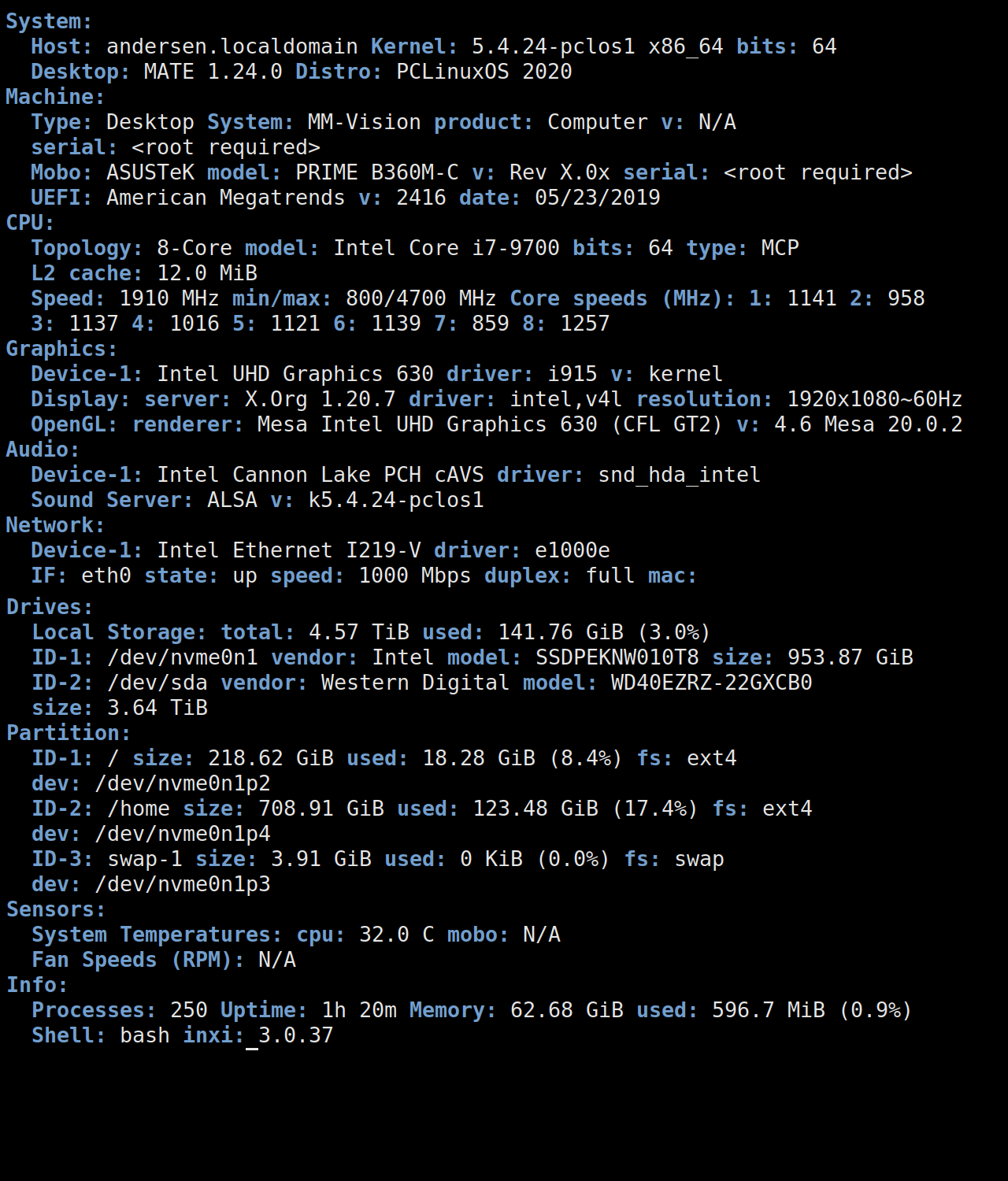Click the Network section heading
The width and height of the screenshot is (1008, 1181).
55,525
